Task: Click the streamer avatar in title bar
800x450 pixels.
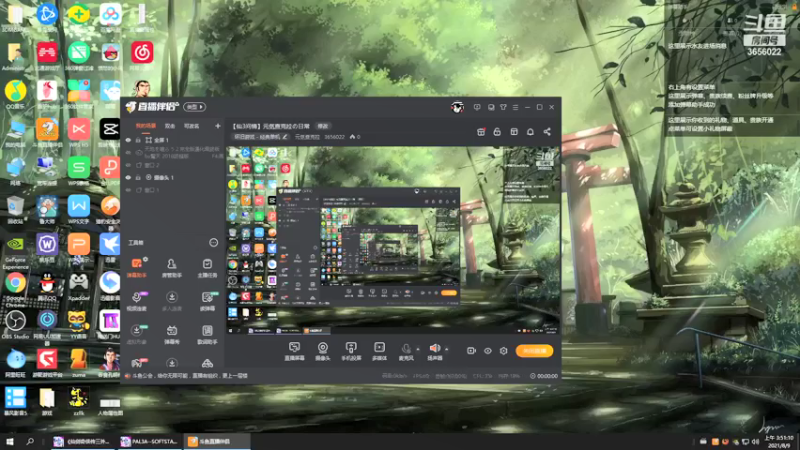Action: 457,107
